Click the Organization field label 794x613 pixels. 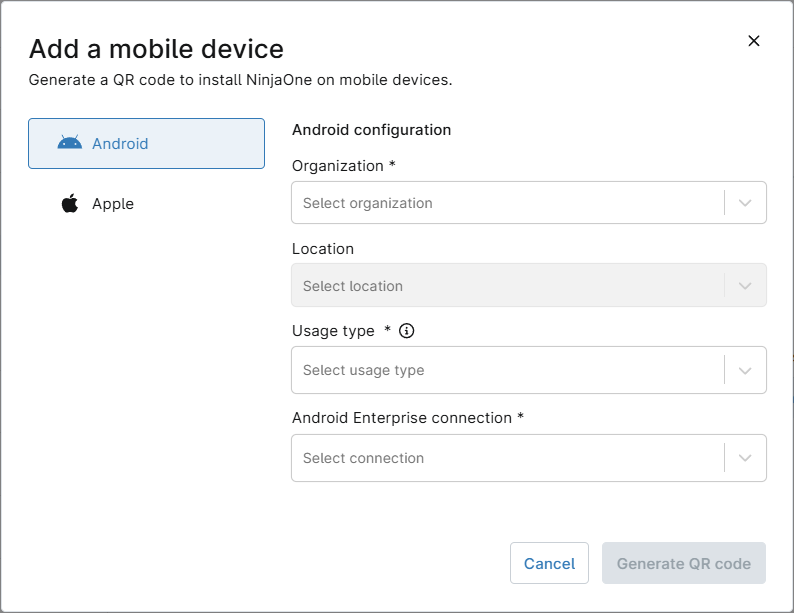(338, 166)
